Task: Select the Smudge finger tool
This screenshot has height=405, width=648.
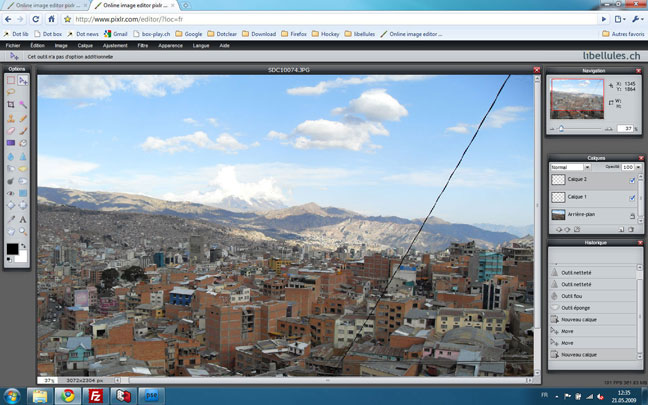Action: [x=11, y=169]
